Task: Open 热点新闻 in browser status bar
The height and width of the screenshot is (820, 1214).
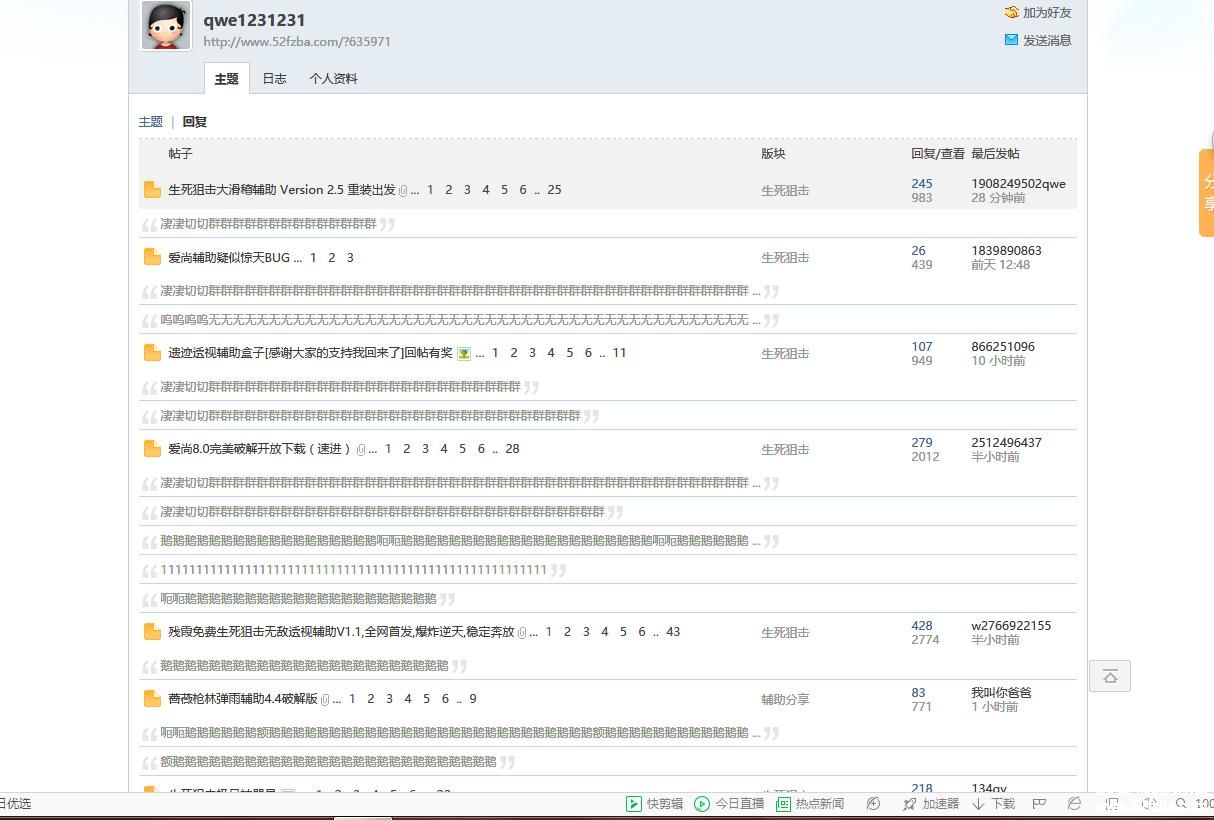Action: coord(810,804)
